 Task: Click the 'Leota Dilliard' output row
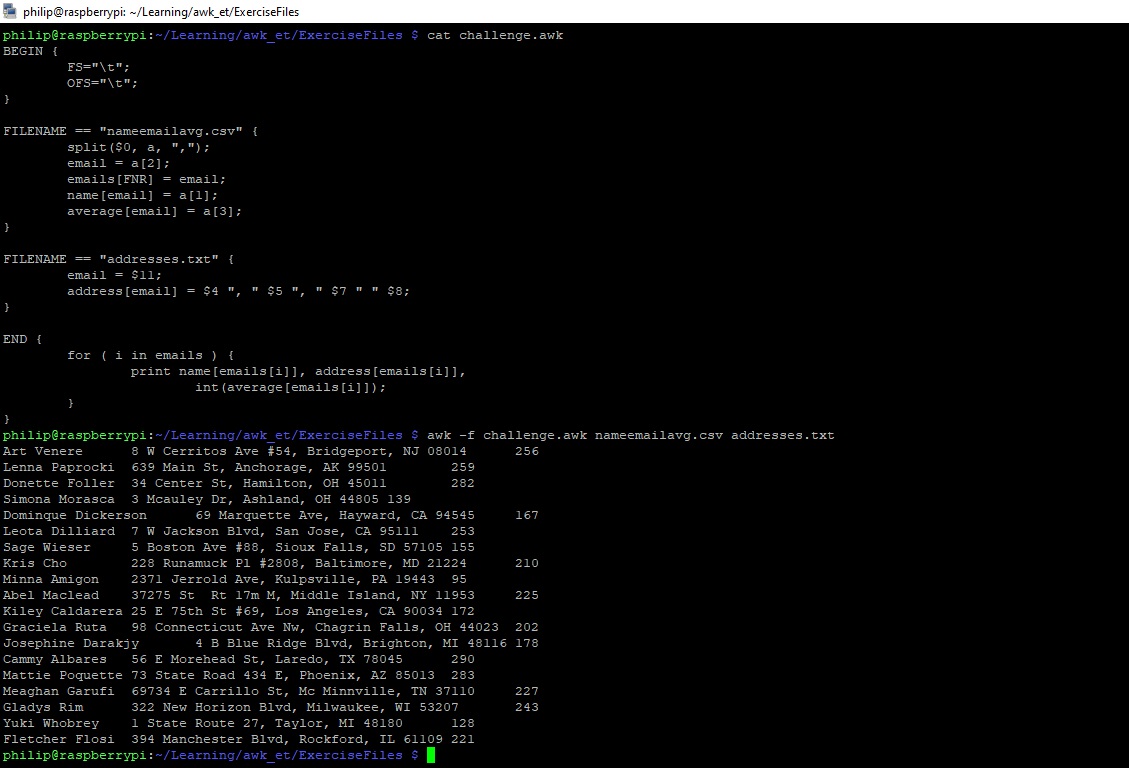pos(238,531)
